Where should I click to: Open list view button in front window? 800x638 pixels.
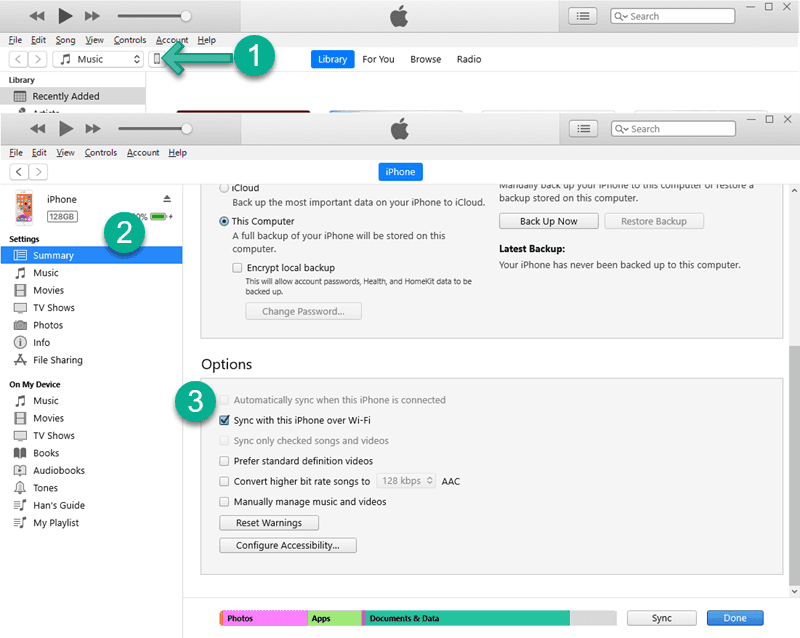[x=583, y=129]
